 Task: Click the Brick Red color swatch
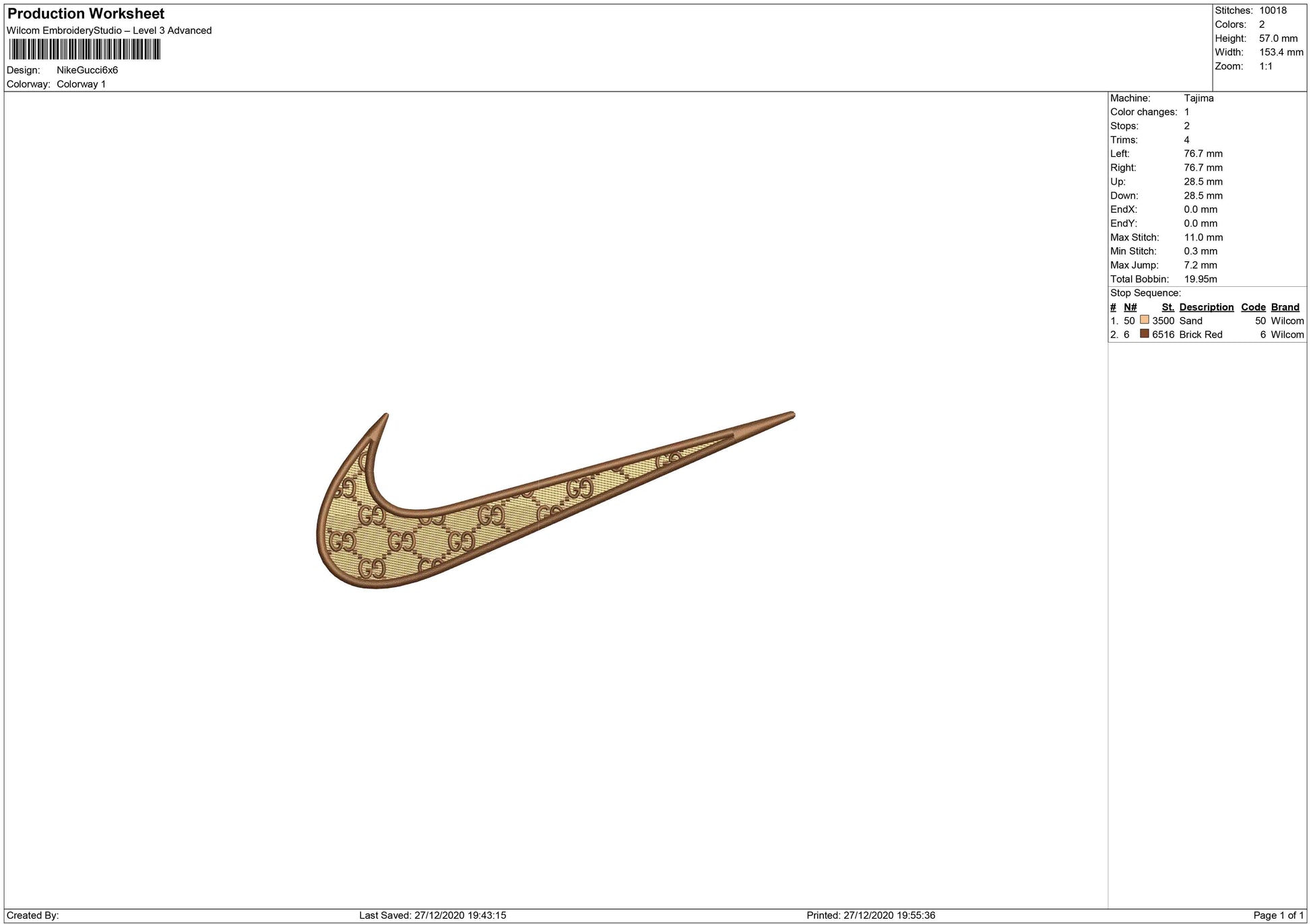point(1144,333)
